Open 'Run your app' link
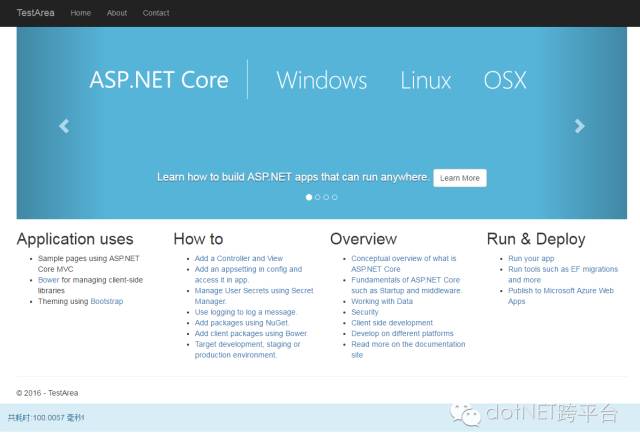Screen dimensions: 640x446 [531, 258]
